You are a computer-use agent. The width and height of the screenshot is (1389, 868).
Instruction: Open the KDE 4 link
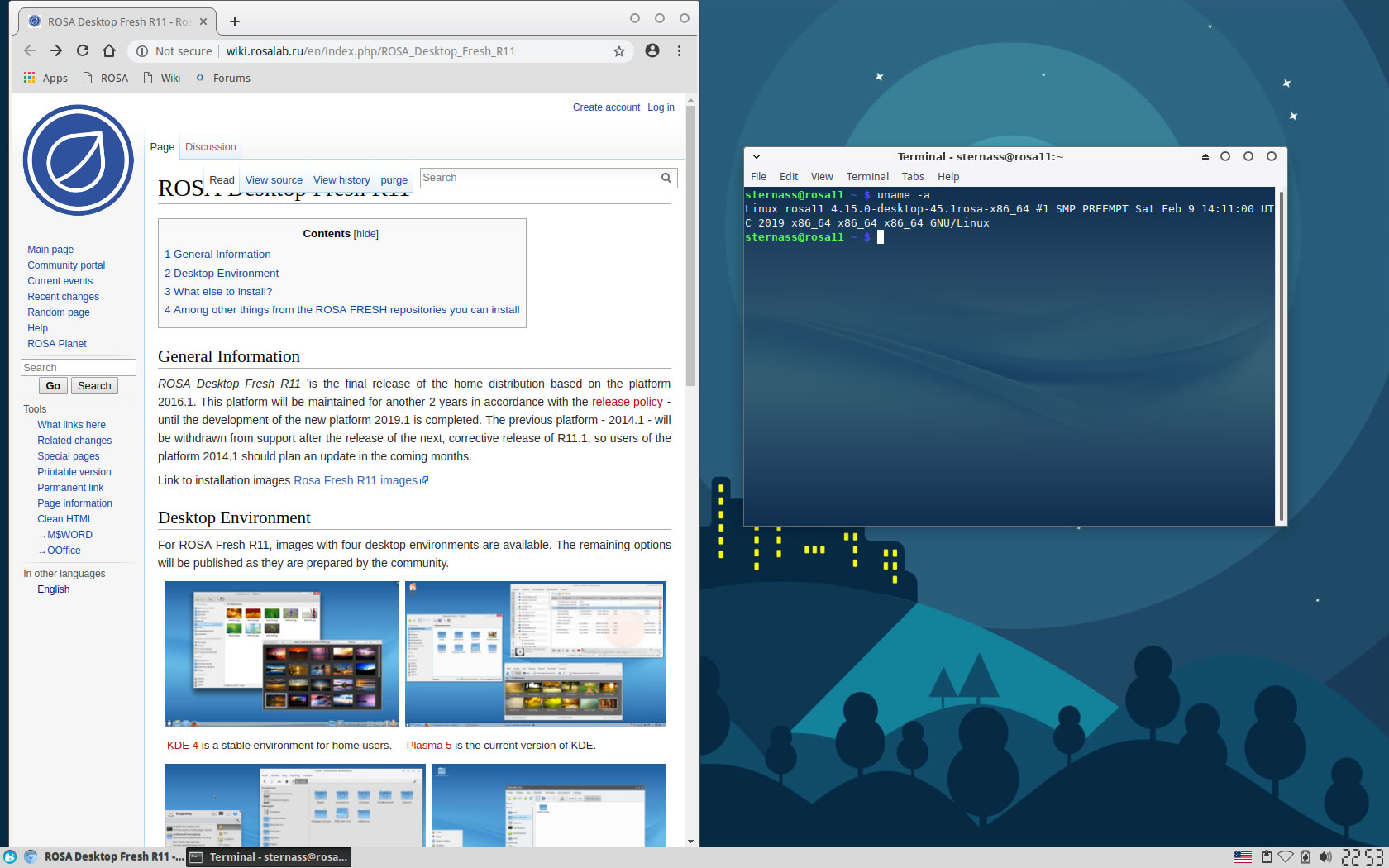click(x=183, y=746)
